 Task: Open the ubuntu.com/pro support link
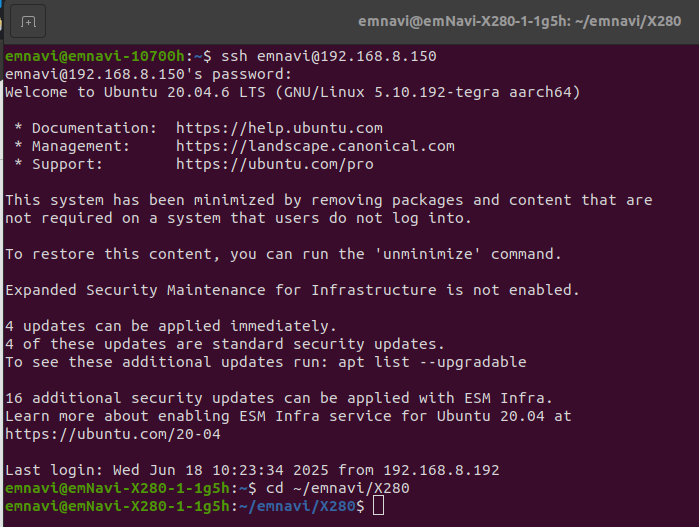click(x=275, y=164)
